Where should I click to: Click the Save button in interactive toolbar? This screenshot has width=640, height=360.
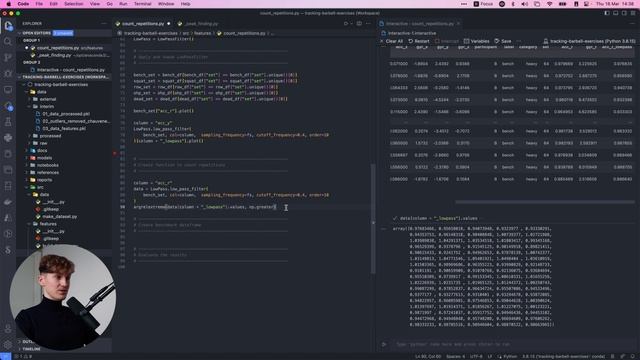point(502,41)
